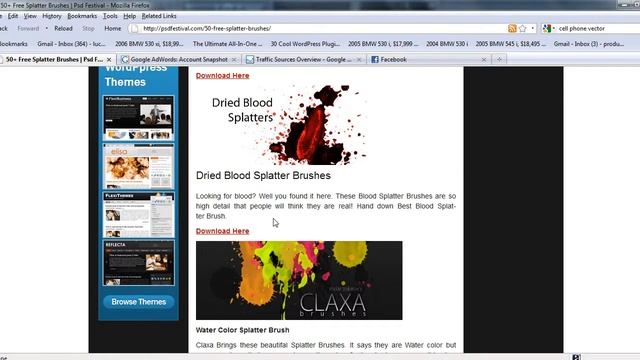The width and height of the screenshot is (640, 360).
Task: Open the Related Links menu
Action: click(x=159, y=16)
